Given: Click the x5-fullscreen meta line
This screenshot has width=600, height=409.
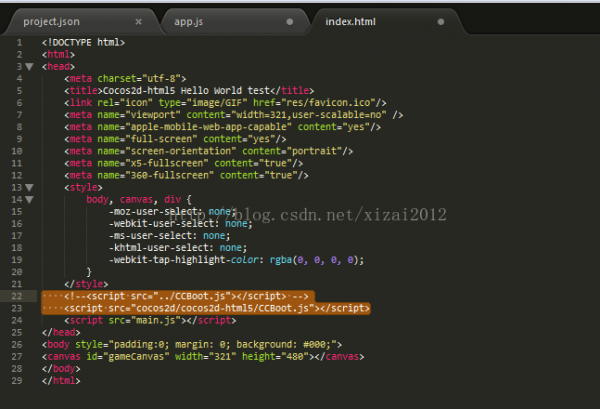Looking at the screenshot, I should click(184, 163).
